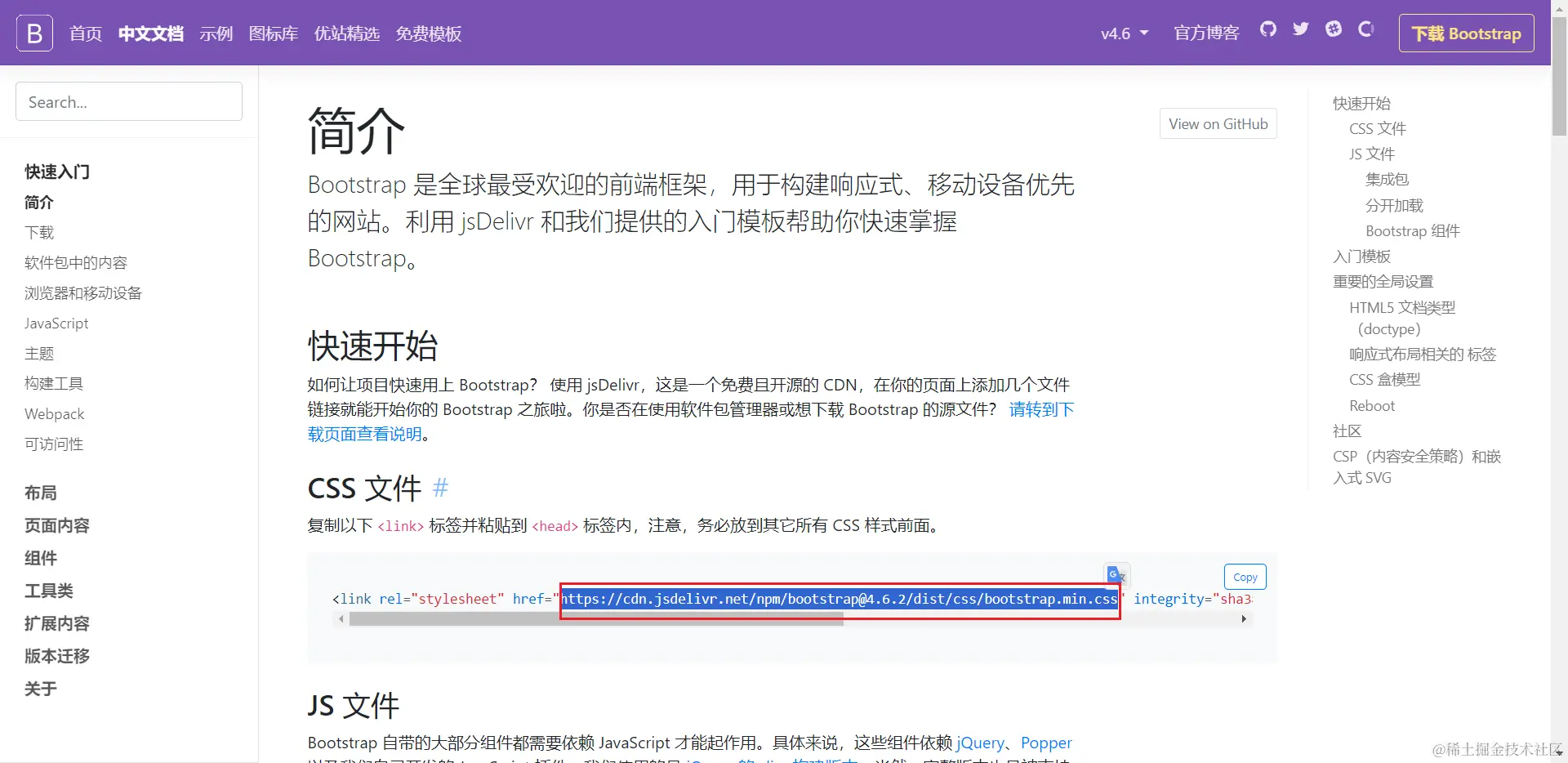Select 首页 in the top navigation
Image resolution: width=1568 pixels, height=763 pixels.
[x=84, y=33]
